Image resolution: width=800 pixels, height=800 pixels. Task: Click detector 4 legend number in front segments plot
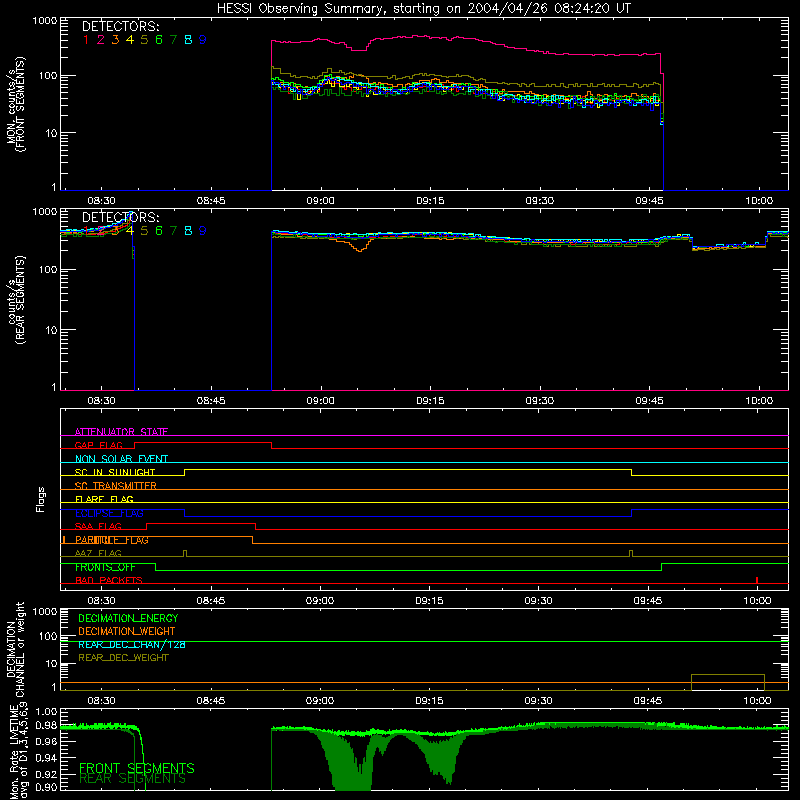pyautogui.click(x=130, y=40)
